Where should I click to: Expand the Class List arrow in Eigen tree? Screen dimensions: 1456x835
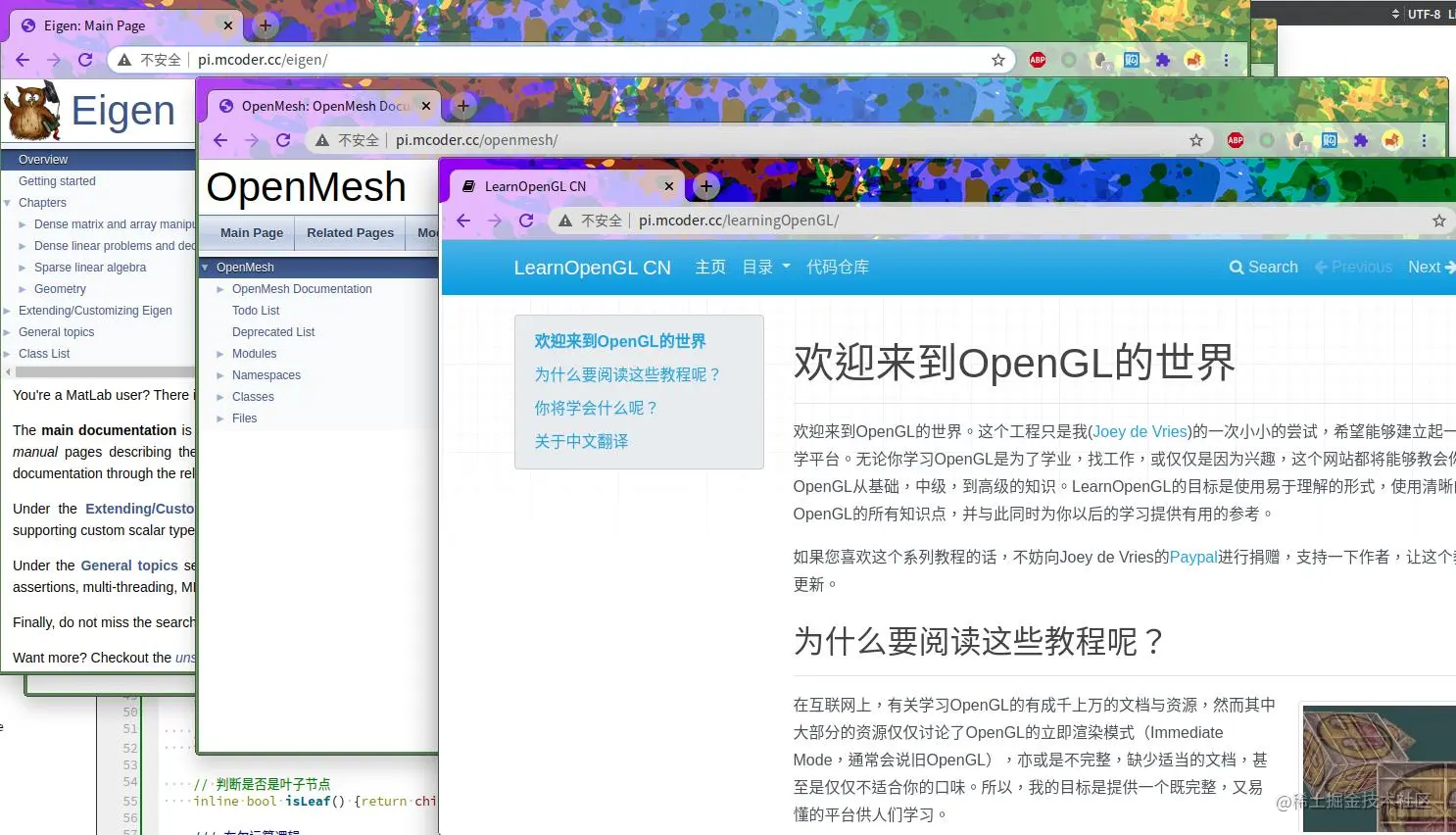[x=8, y=354]
